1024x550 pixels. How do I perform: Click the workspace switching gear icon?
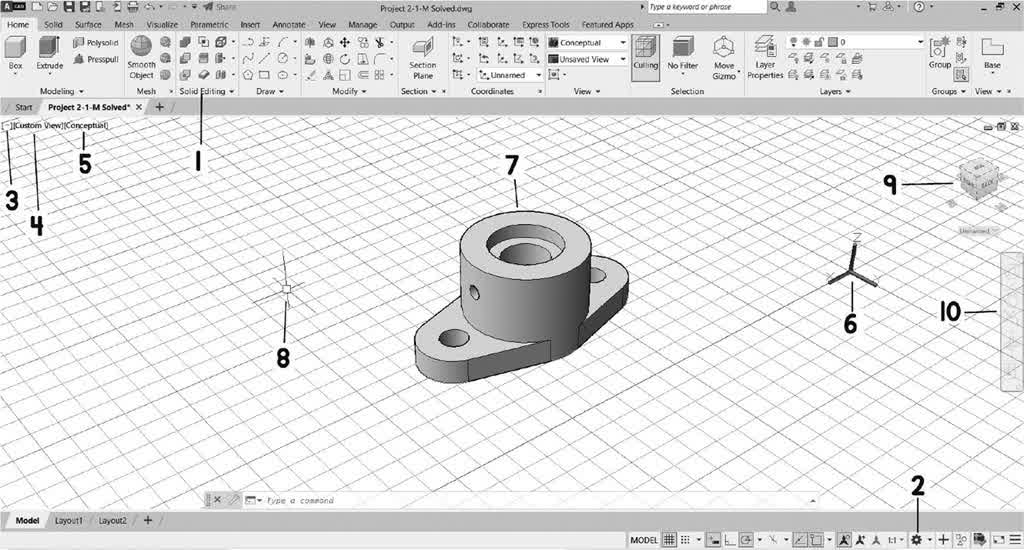point(917,540)
